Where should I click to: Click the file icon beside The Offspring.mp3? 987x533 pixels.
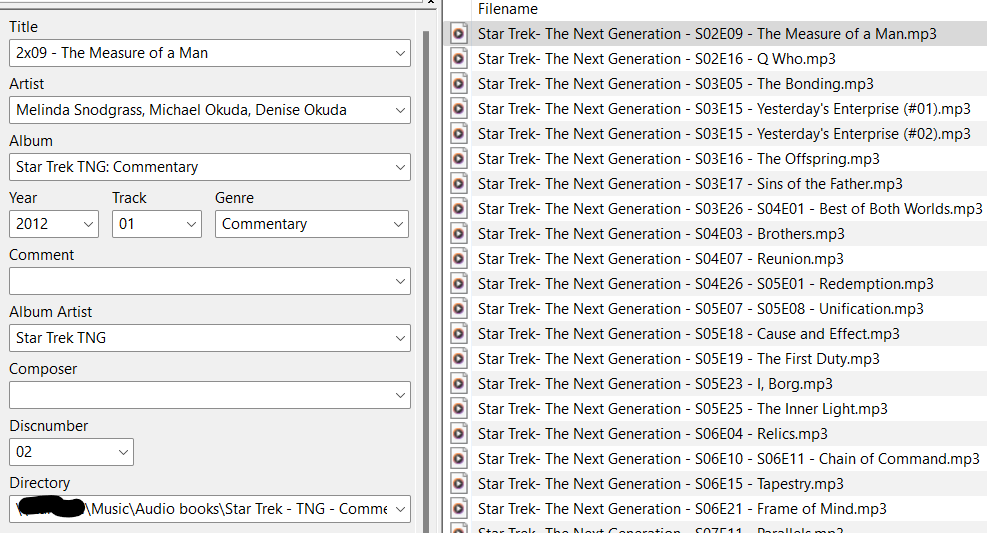[x=459, y=159]
